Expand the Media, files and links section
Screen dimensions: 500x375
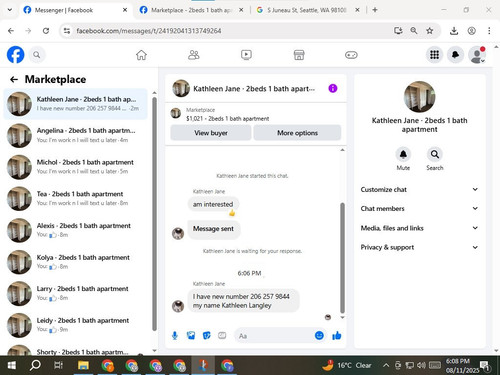tap(419, 228)
